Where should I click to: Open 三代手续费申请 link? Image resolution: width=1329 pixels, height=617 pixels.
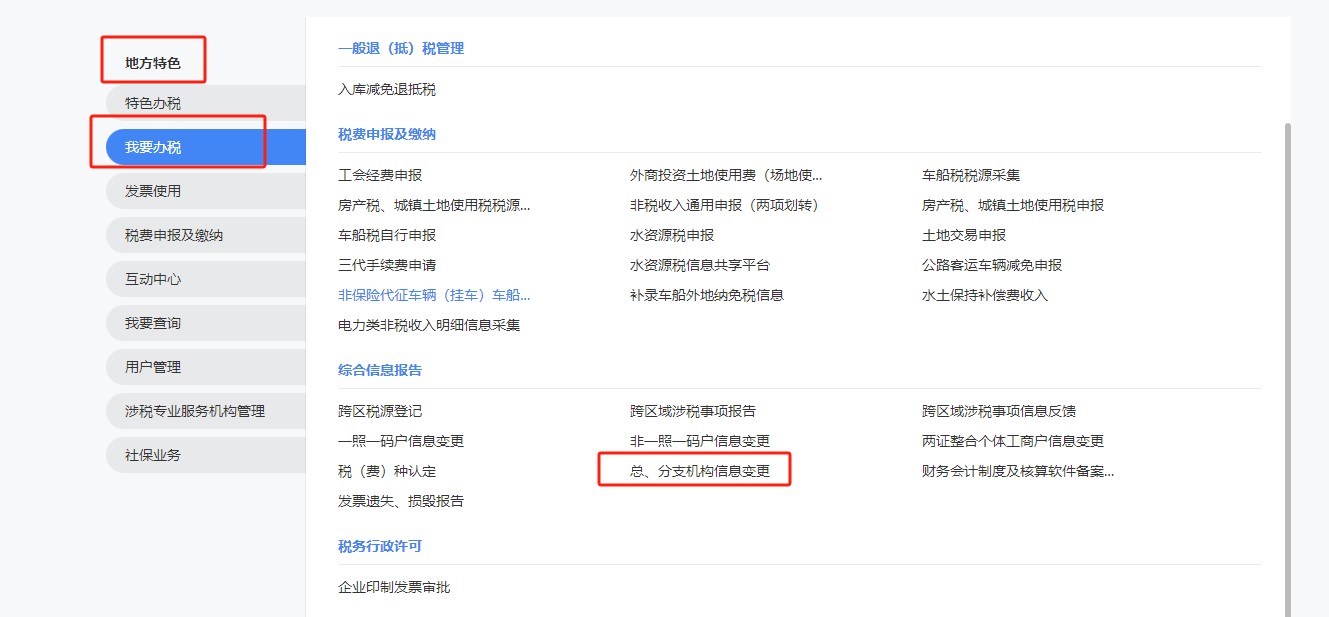pos(387,265)
